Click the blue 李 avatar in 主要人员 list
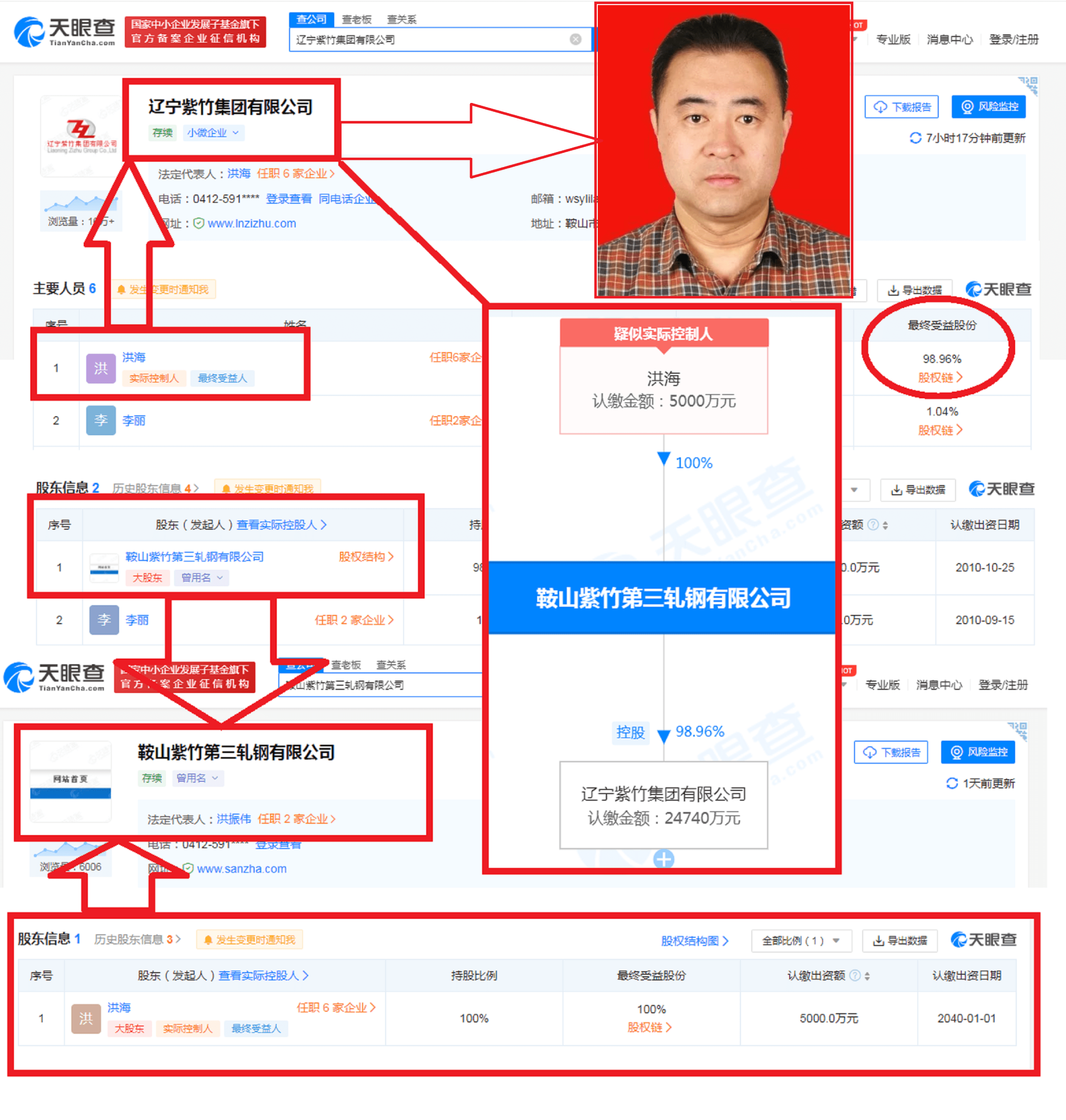Screen dimensions: 1066x1120 point(101,421)
